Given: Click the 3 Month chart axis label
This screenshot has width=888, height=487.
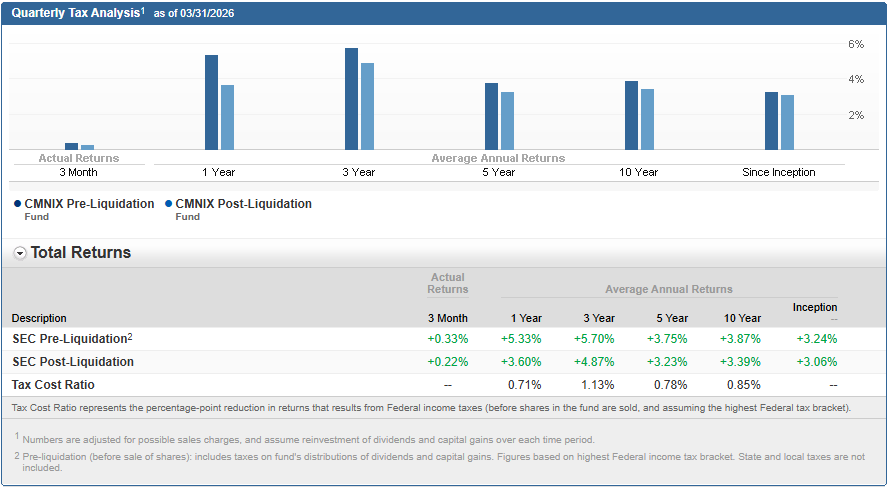Looking at the screenshot, I should [x=78, y=172].
